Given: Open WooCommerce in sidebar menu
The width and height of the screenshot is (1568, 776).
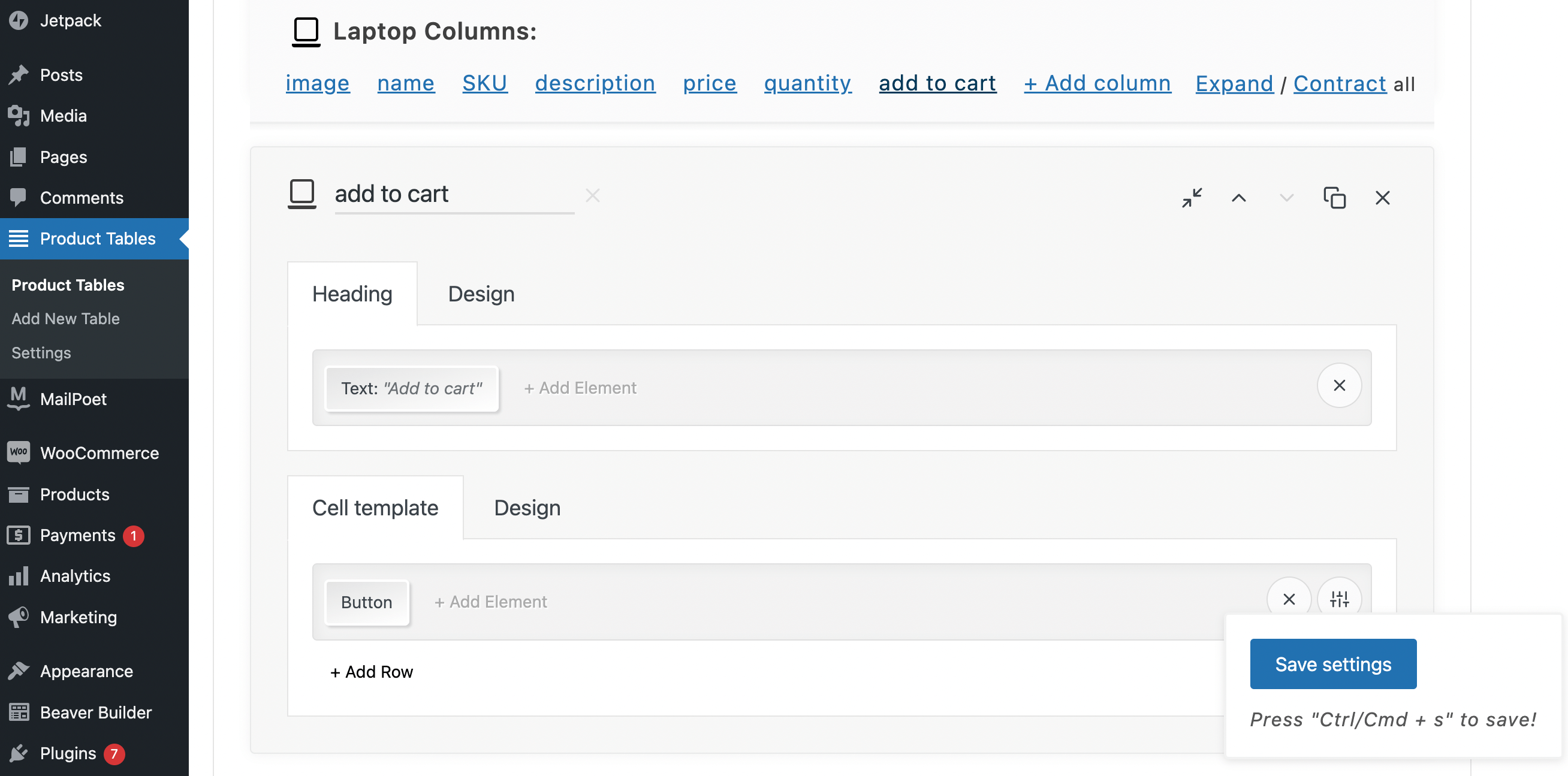Looking at the screenshot, I should coord(99,453).
